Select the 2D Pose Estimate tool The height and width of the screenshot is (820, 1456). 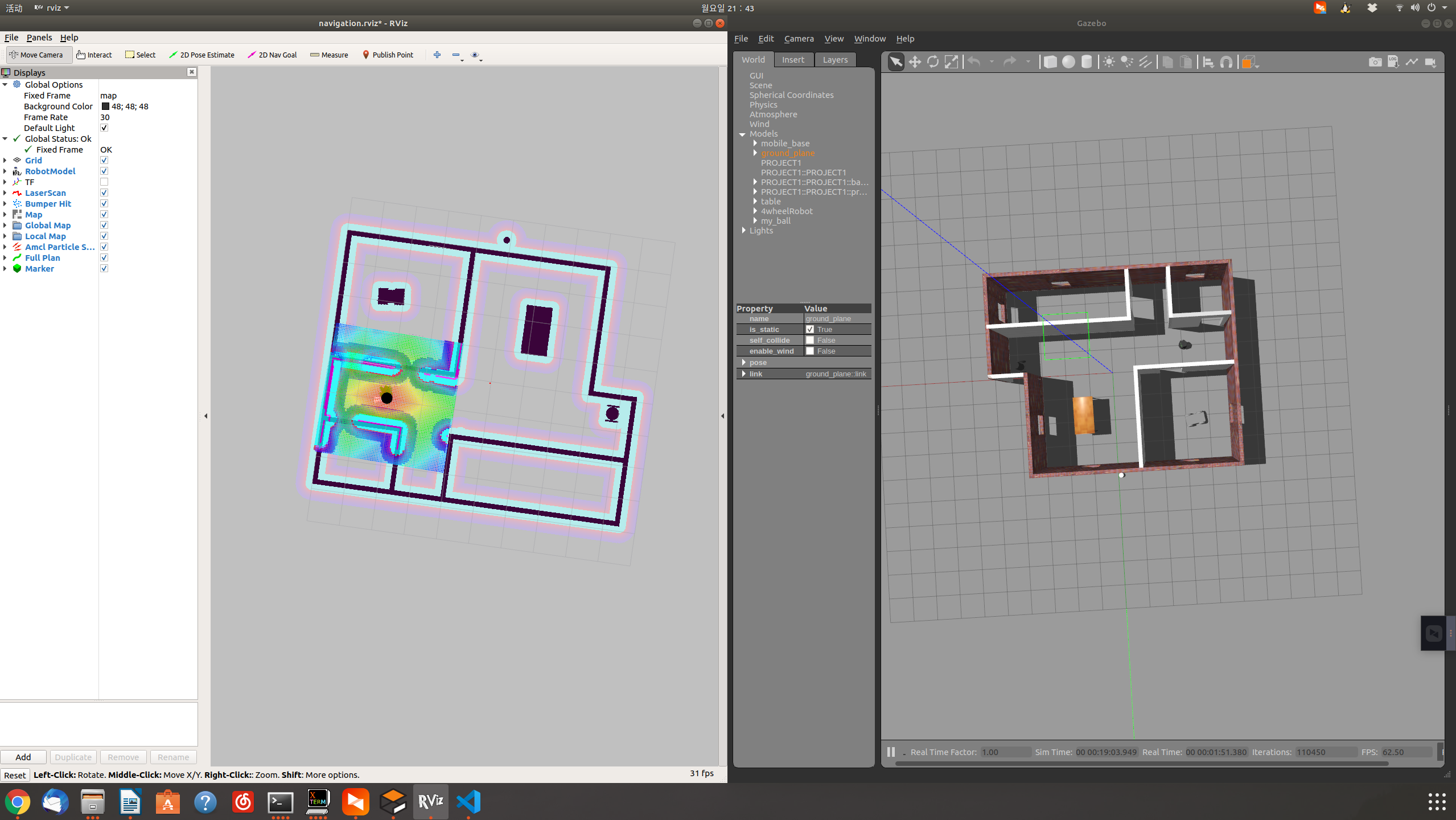coord(202,55)
